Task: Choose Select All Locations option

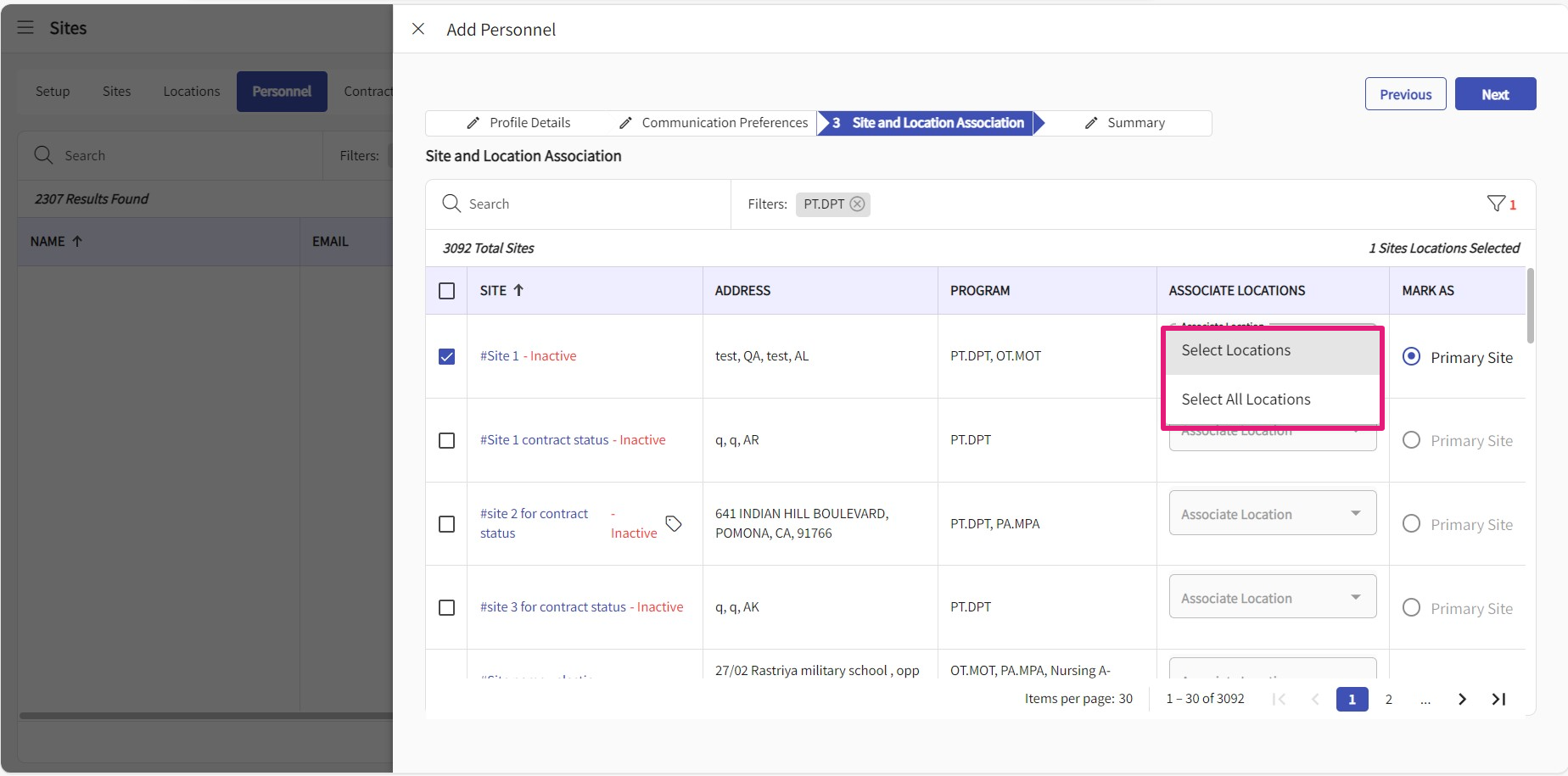Action: pyautogui.click(x=1246, y=399)
